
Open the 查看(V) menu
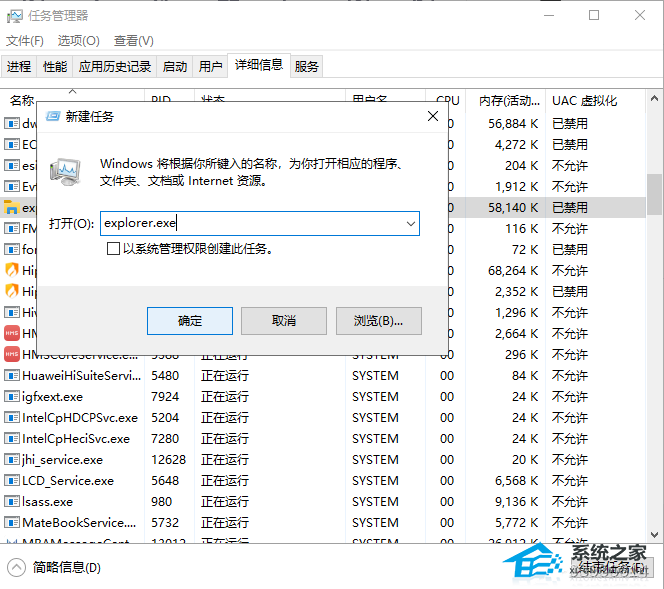tap(134, 41)
